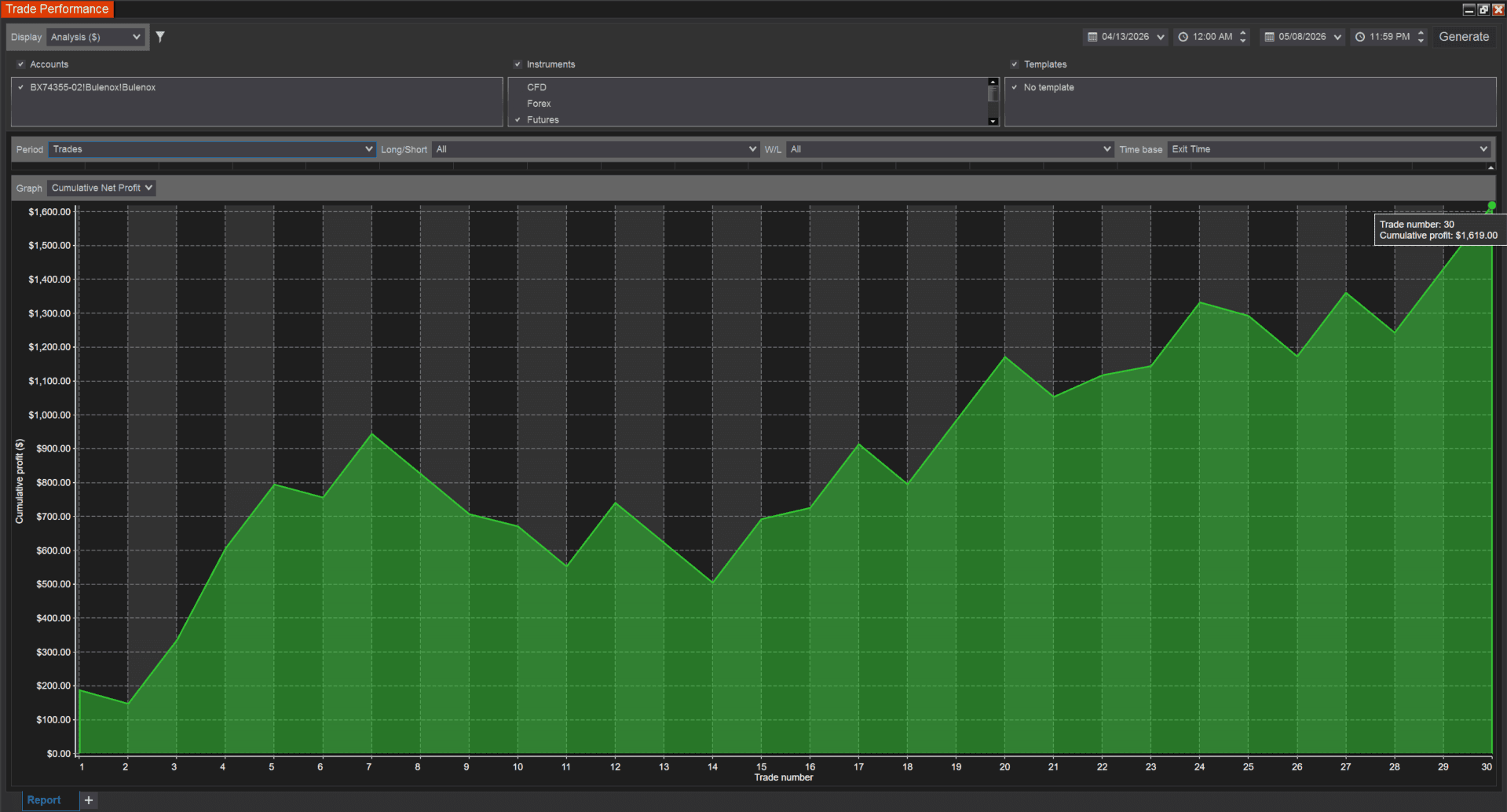Click the Instruments list scrollbar thumb
Screen dimensions: 1507x812
(993, 94)
